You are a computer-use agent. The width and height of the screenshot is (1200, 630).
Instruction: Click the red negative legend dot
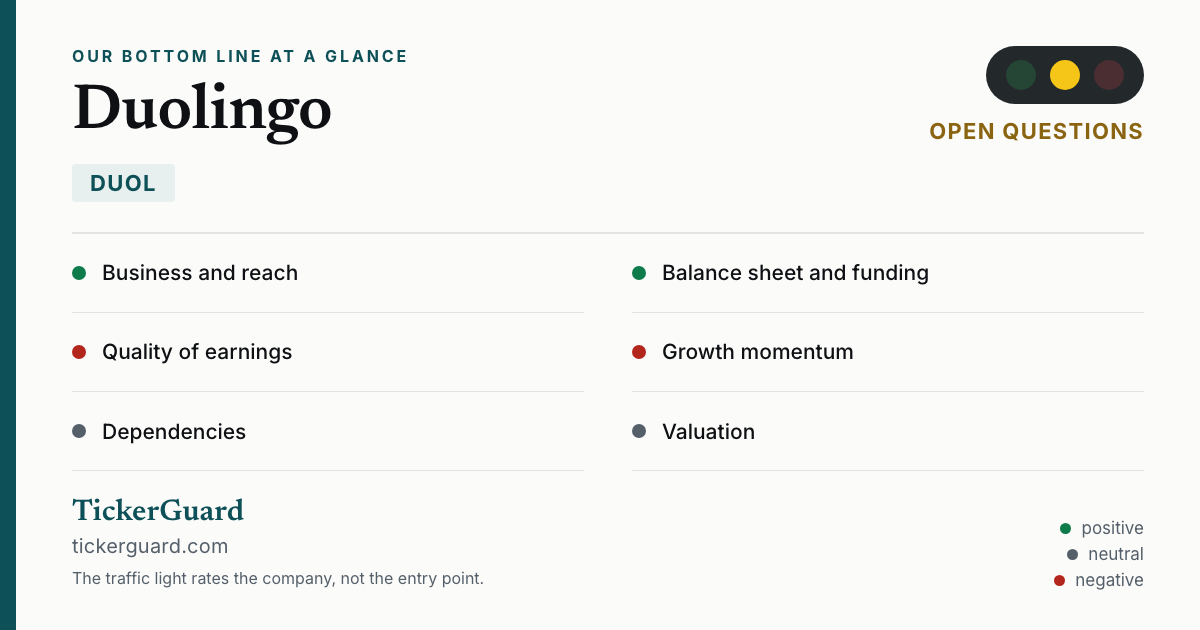click(x=1059, y=580)
